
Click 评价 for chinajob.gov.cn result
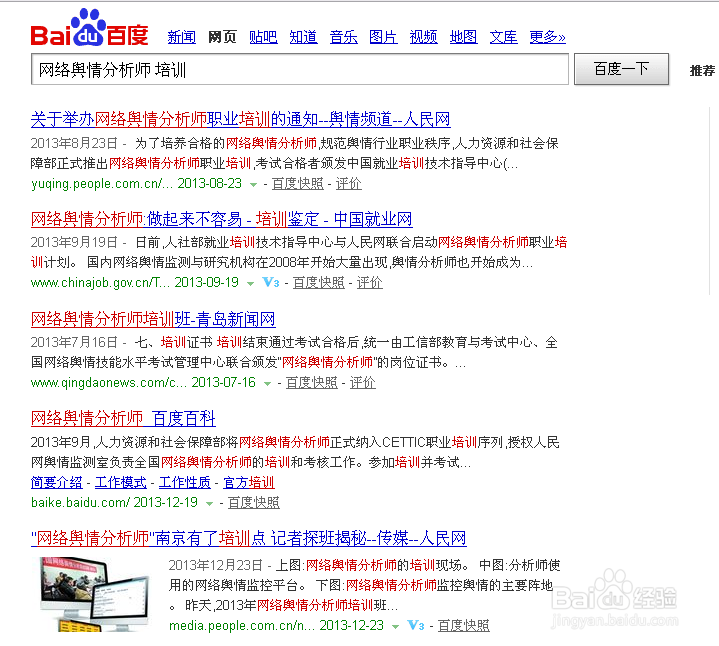pyautogui.click(x=370, y=282)
